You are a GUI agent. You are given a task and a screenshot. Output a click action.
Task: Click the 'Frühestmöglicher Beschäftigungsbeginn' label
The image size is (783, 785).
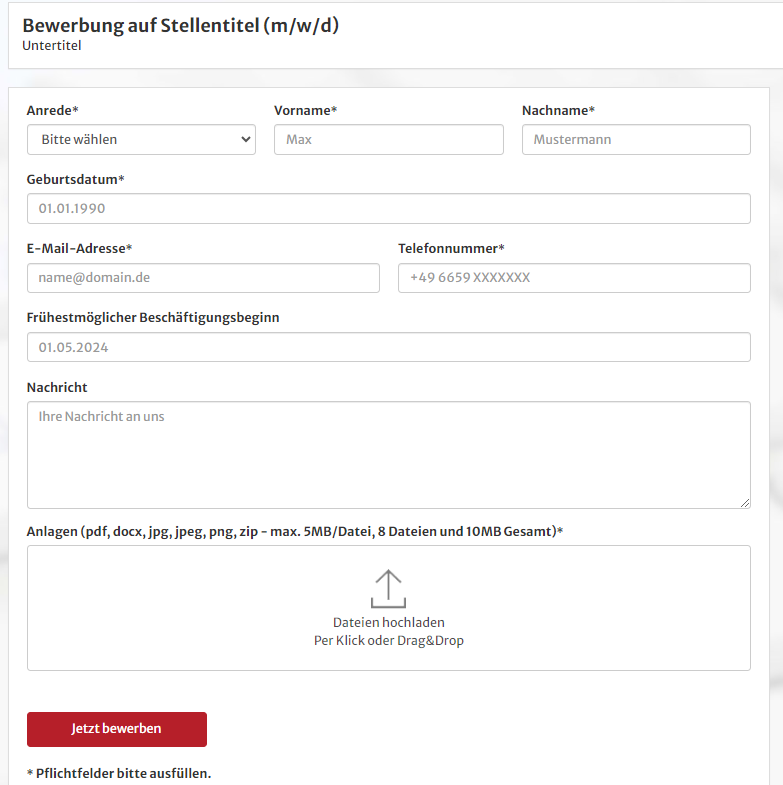click(x=153, y=317)
